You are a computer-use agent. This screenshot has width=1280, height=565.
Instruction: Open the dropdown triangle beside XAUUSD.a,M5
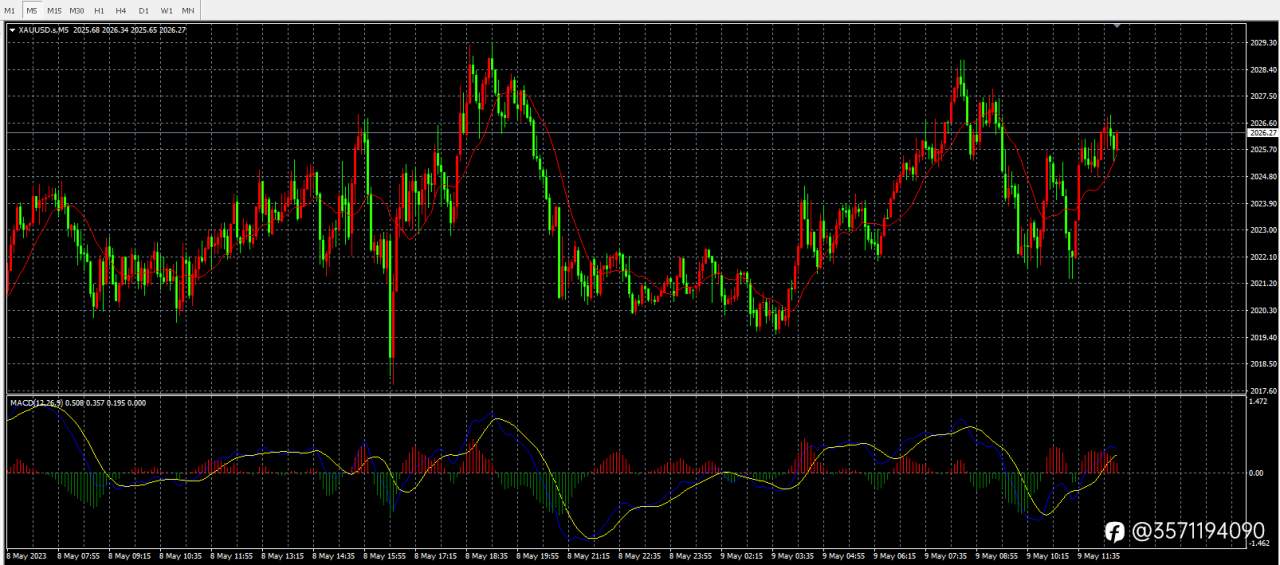coord(12,30)
